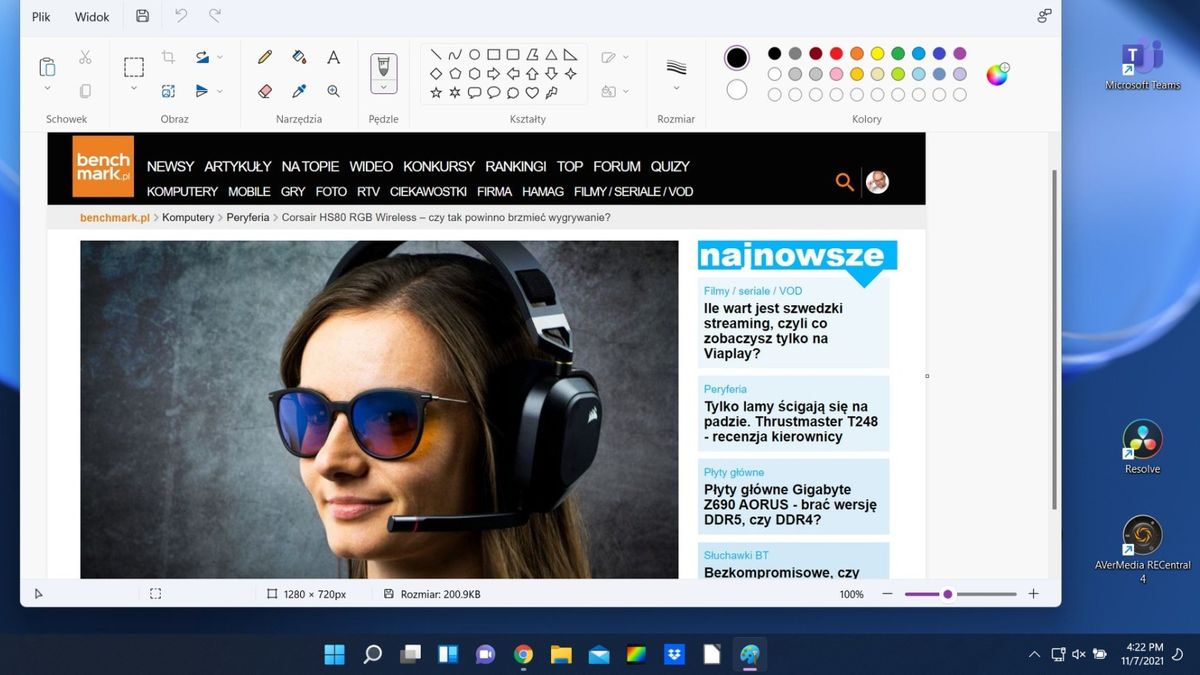This screenshot has height=675, width=1200.
Task: Click the Resize image icon
Action: tap(168, 91)
